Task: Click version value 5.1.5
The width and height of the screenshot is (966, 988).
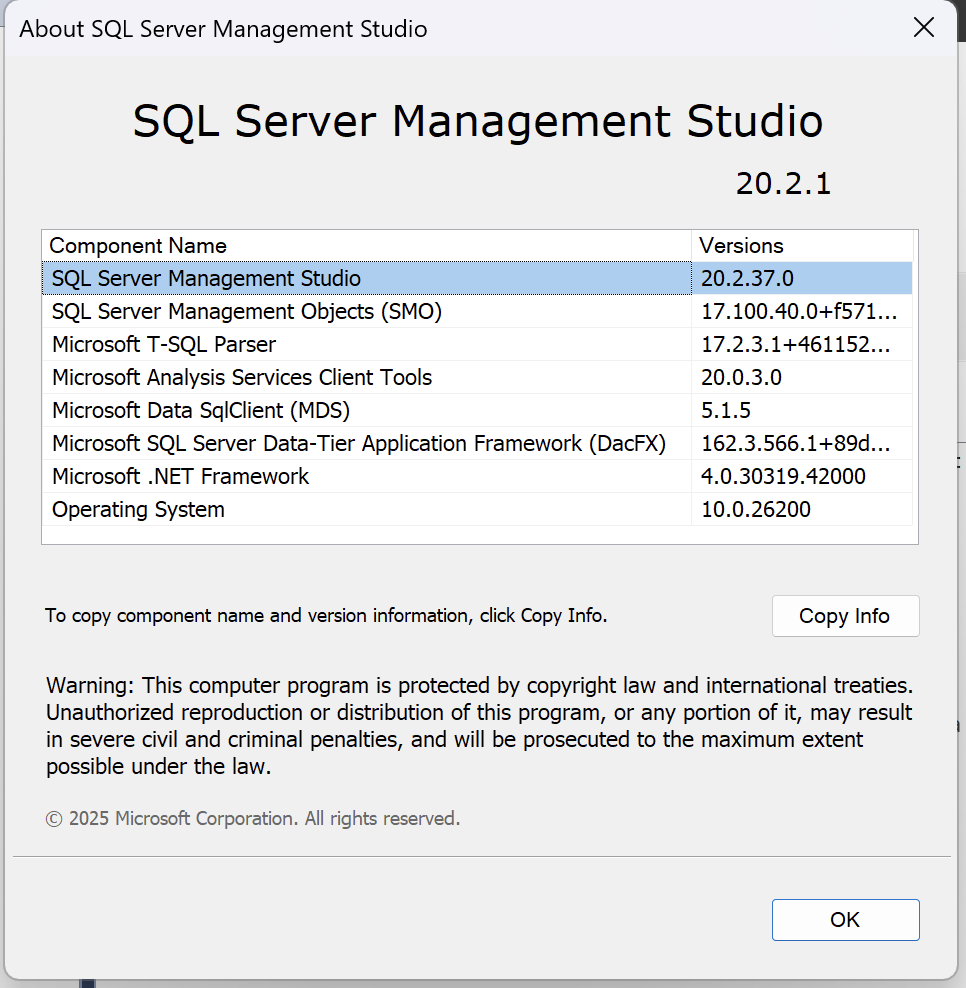Action: [726, 410]
